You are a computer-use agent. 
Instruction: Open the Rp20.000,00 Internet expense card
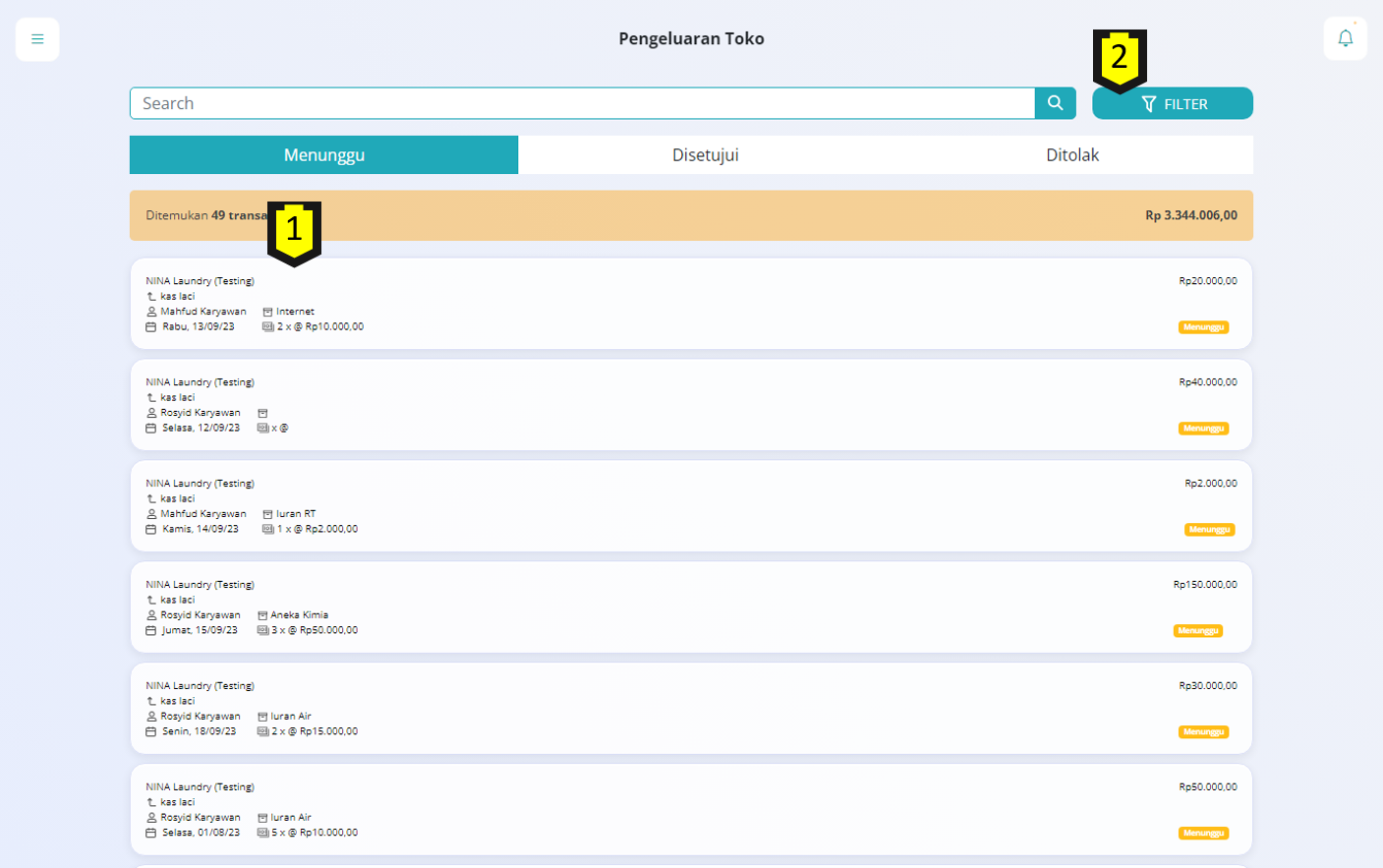(x=690, y=304)
